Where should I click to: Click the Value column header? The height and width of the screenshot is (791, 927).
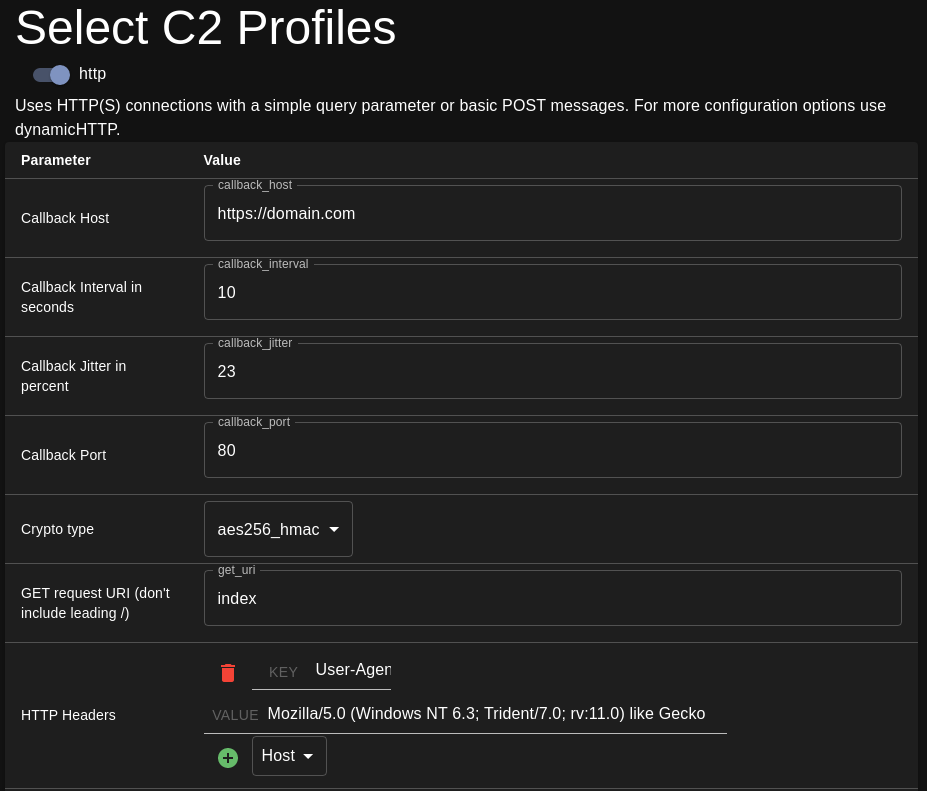(222, 160)
